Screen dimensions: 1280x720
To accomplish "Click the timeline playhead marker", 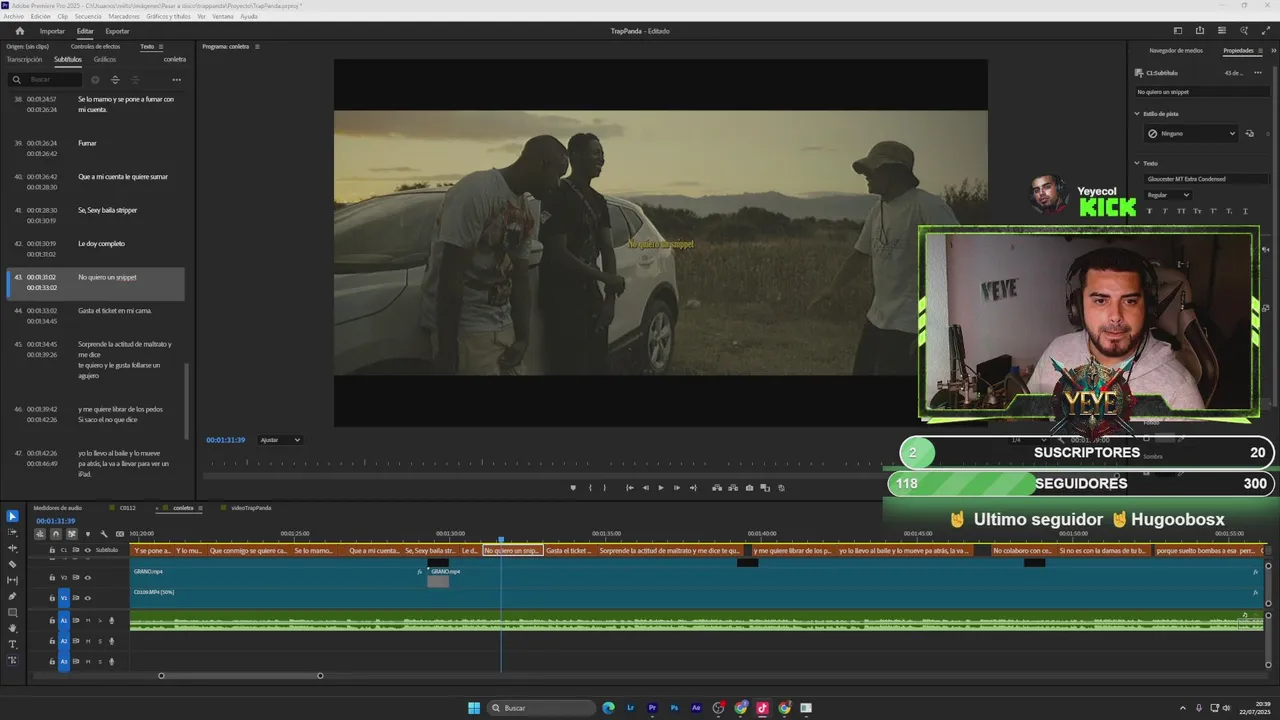I will 501,540.
